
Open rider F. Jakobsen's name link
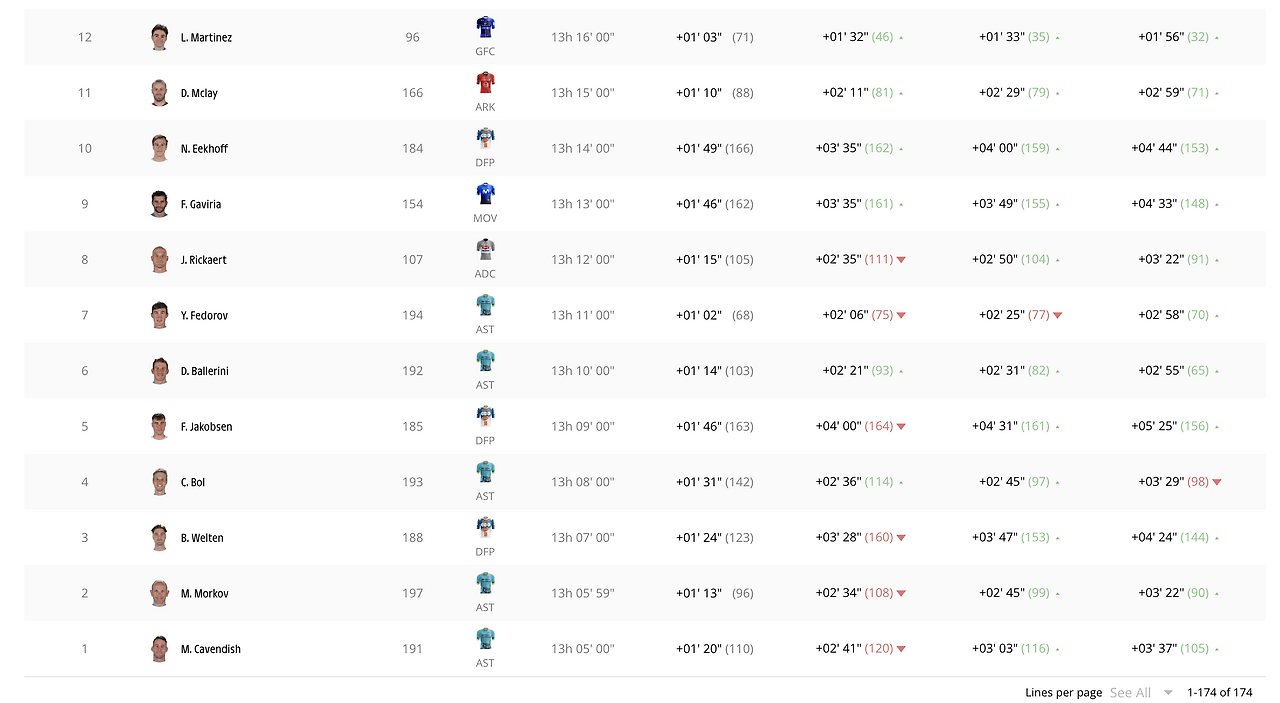click(x=206, y=426)
